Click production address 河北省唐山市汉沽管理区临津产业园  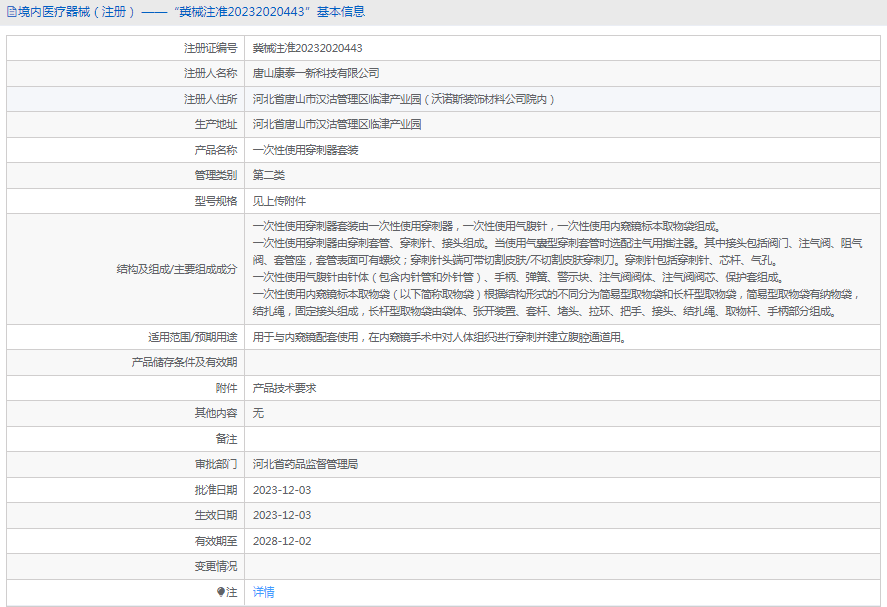tap(337, 124)
